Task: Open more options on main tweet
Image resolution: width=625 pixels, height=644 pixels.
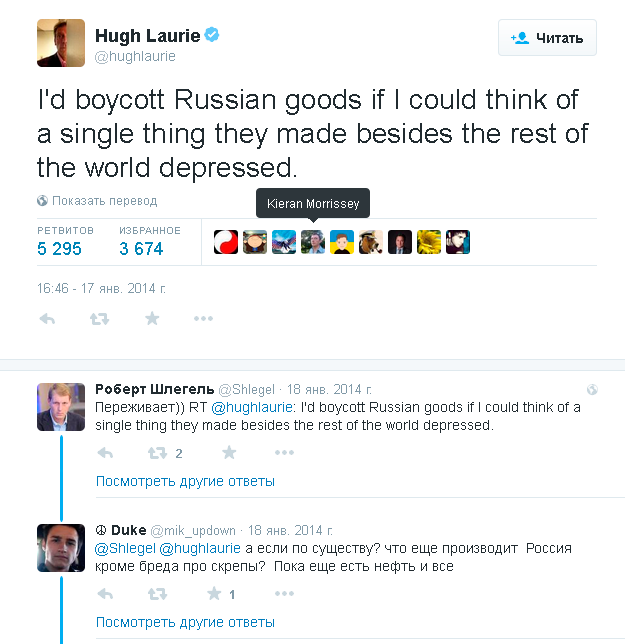Action: click(203, 319)
